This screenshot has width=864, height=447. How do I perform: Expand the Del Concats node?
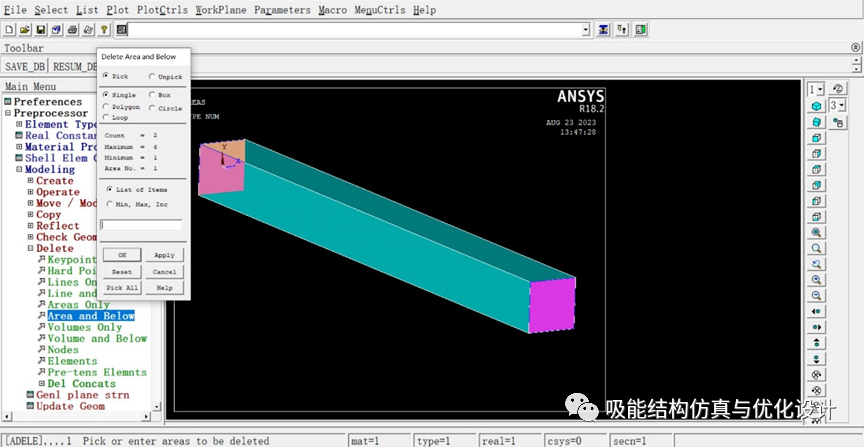[x=42, y=384]
